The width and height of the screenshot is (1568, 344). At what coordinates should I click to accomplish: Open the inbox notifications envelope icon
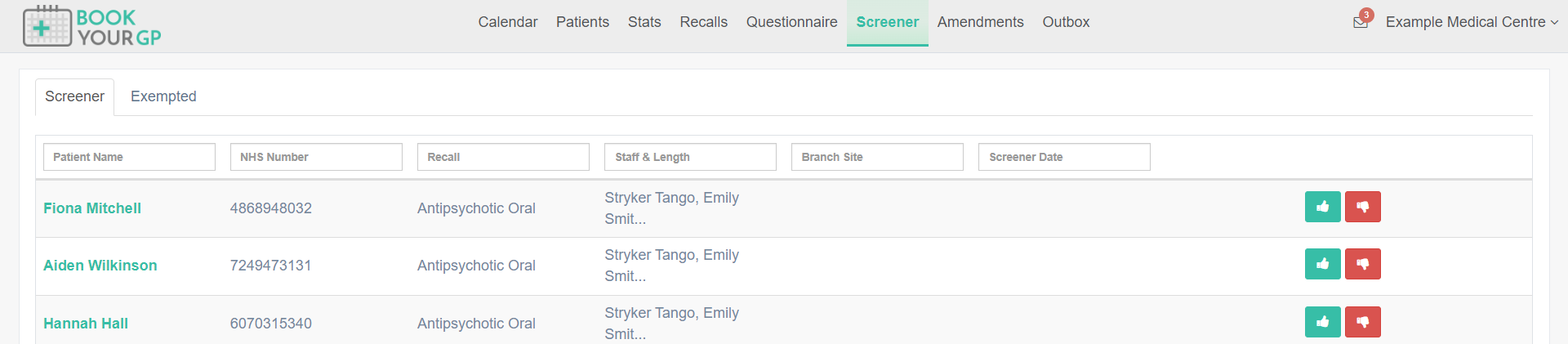pyautogui.click(x=1361, y=21)
